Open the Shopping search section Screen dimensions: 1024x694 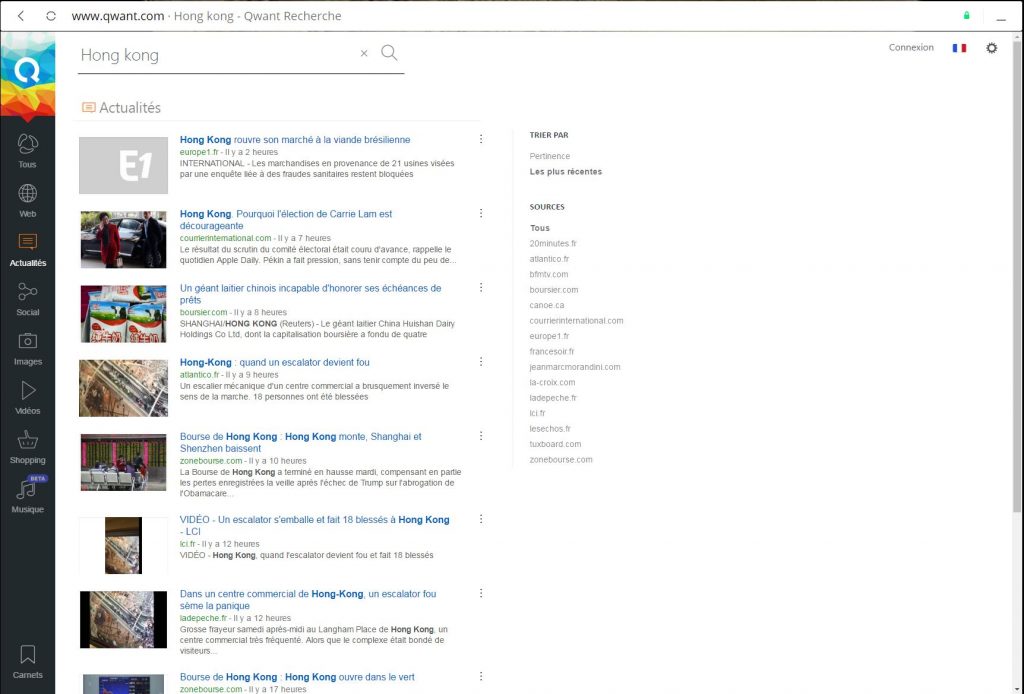tap(27, 446)
